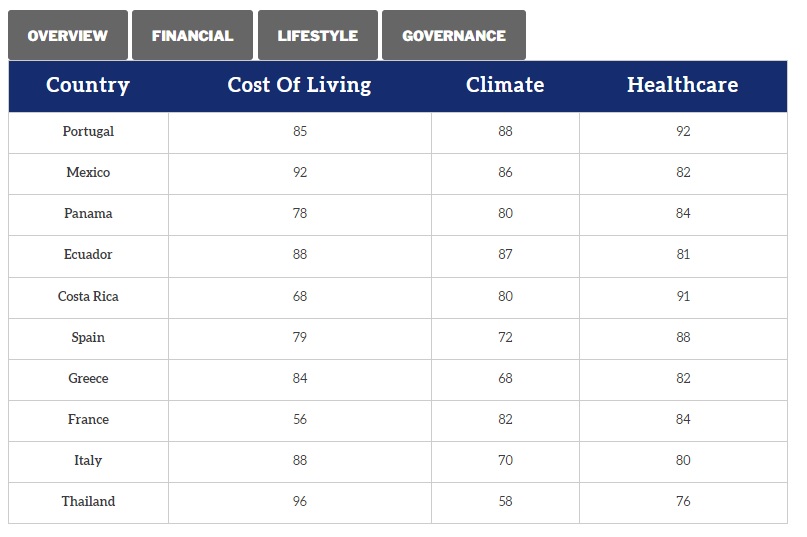Select the Costa Rica country cell
Screen dimensions: 807x537
[x=88, y=297]
